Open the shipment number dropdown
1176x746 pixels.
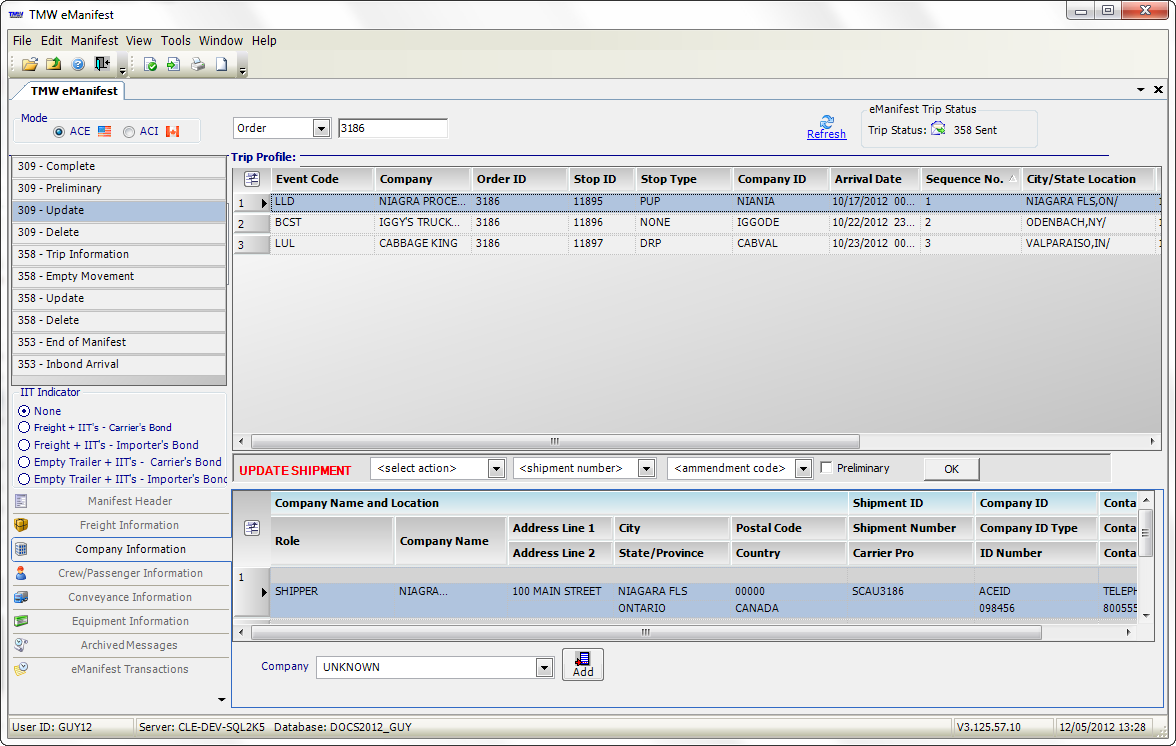(x=646, y=469)
